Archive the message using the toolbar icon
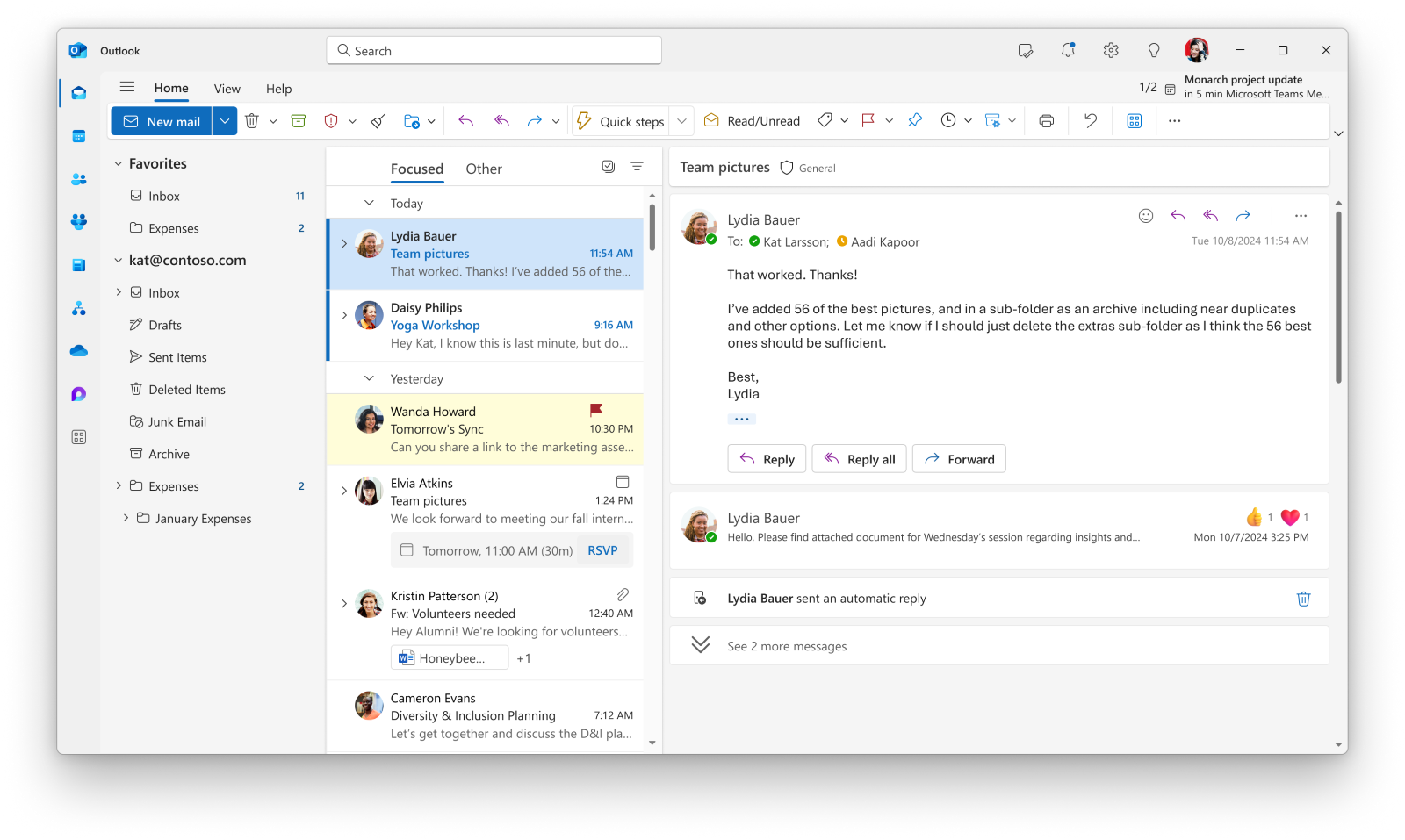Image resolution: width=1405 pixels, height=840 pixels. pos(298,120)
